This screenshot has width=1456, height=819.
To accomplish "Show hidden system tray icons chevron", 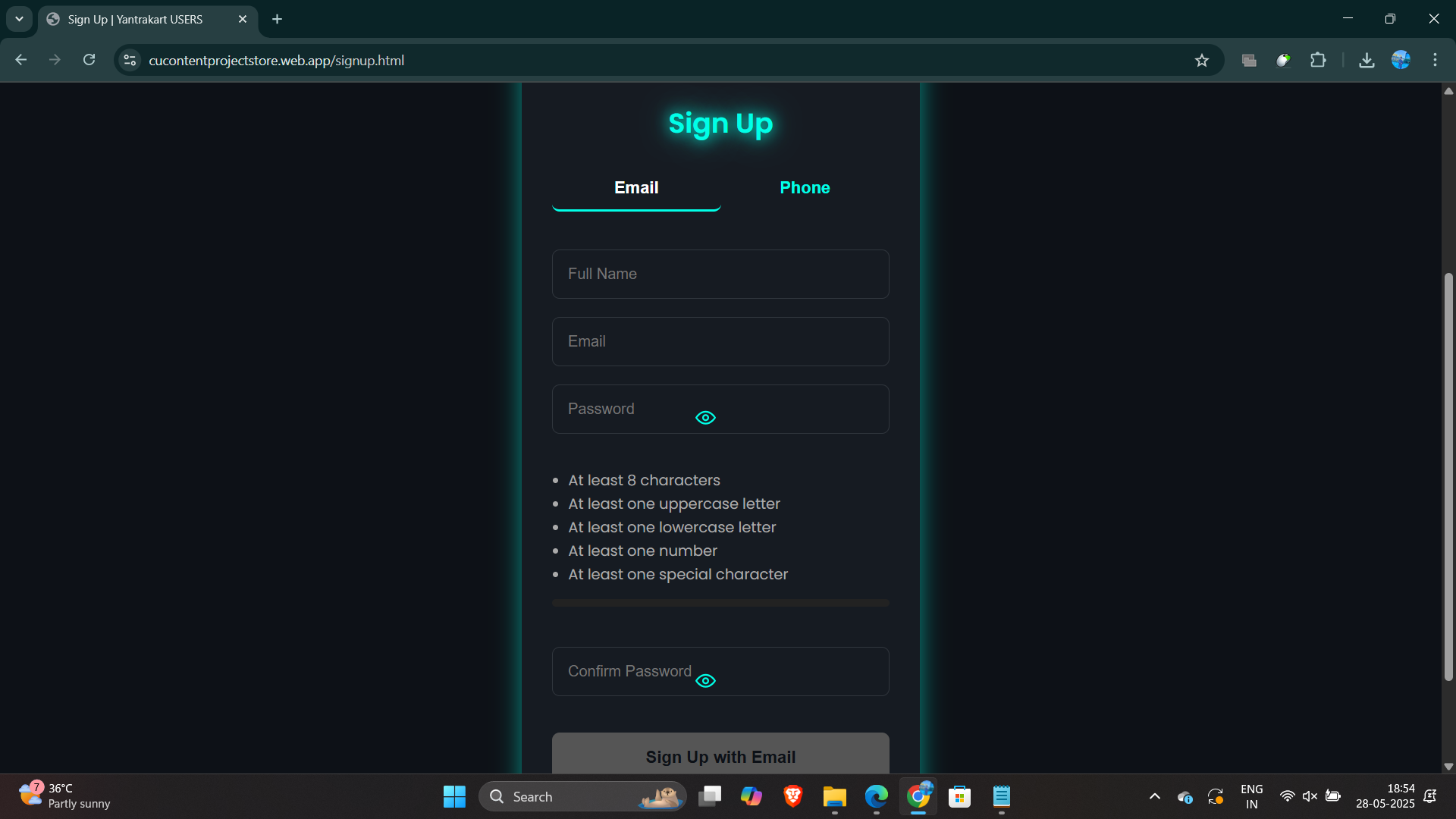I will (1155, 796).
